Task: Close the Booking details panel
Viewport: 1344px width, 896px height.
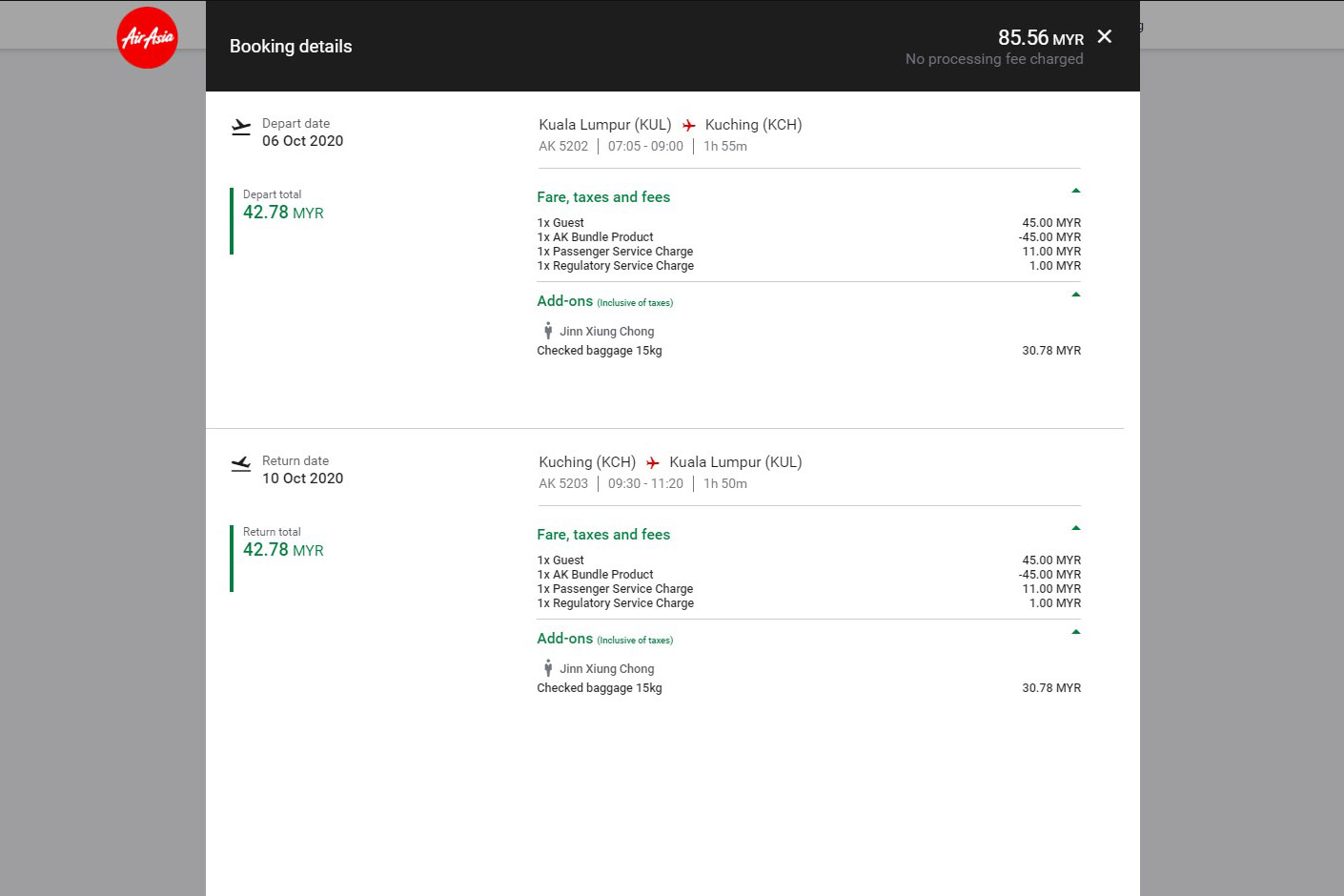Action: pyautogui.click(x=1105, y=36)
